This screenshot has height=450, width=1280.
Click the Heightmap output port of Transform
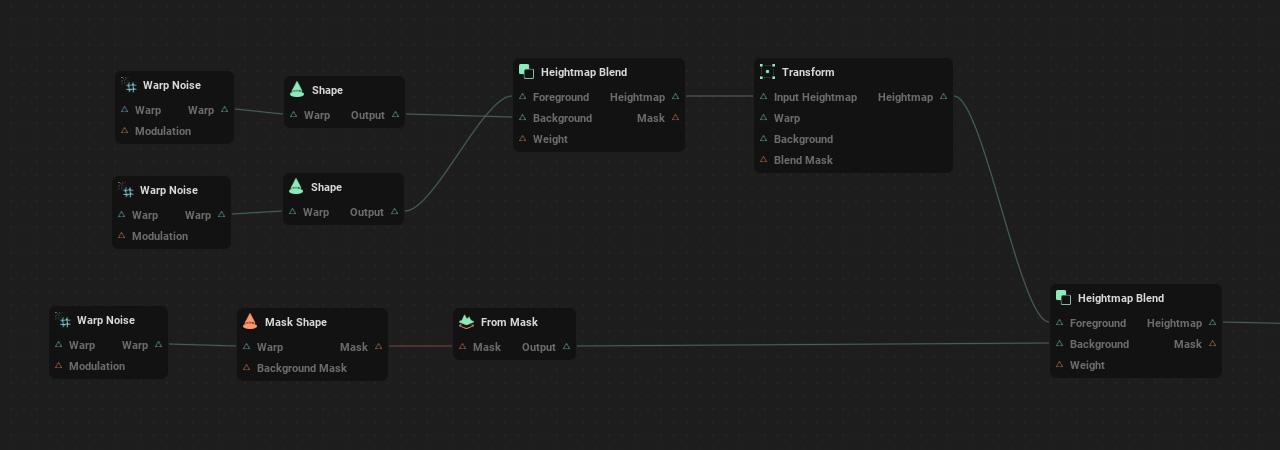pyautogui.click(x=943, y=97)
